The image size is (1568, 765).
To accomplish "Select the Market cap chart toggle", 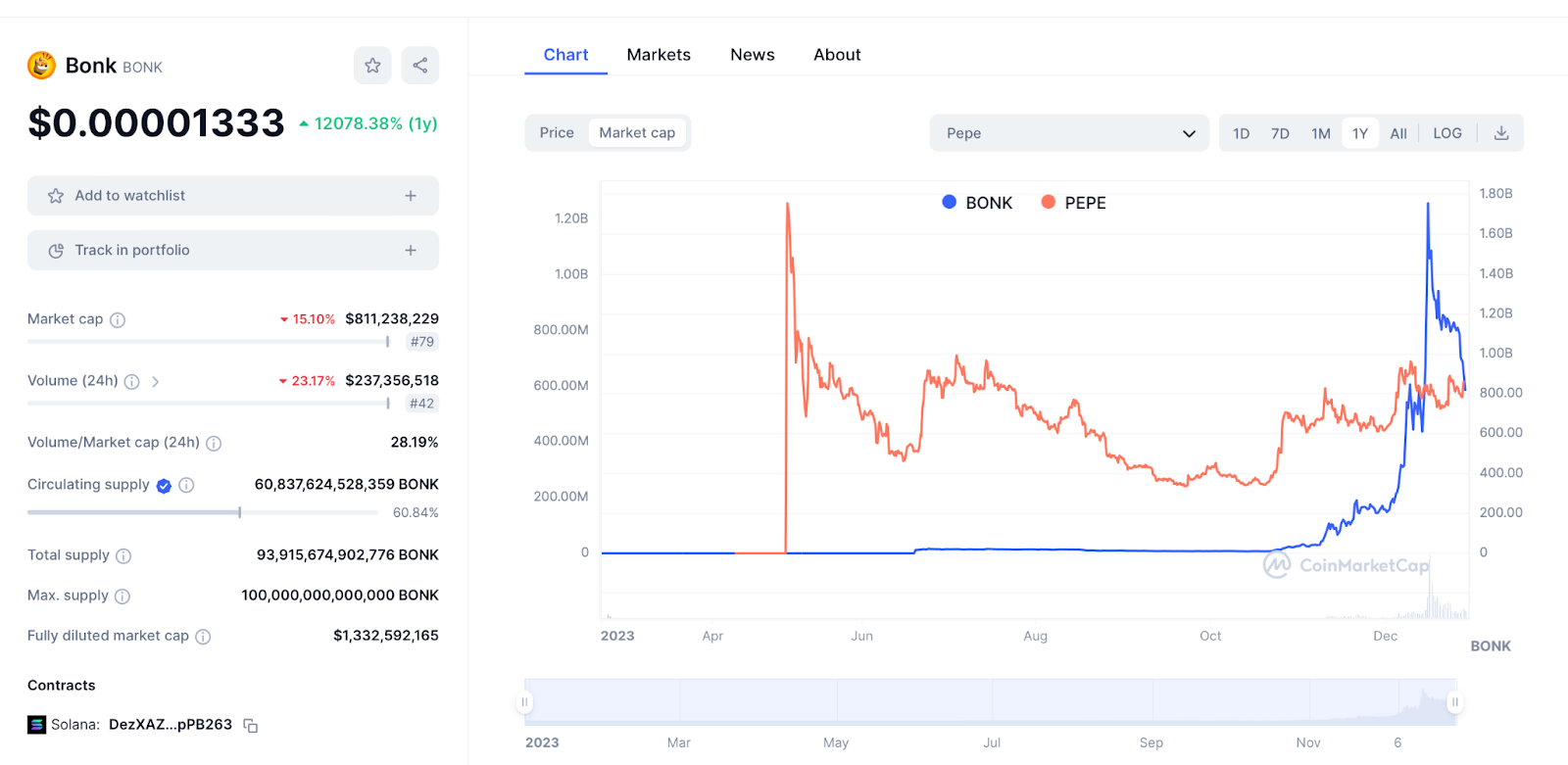I will click(x=637, y=133).
